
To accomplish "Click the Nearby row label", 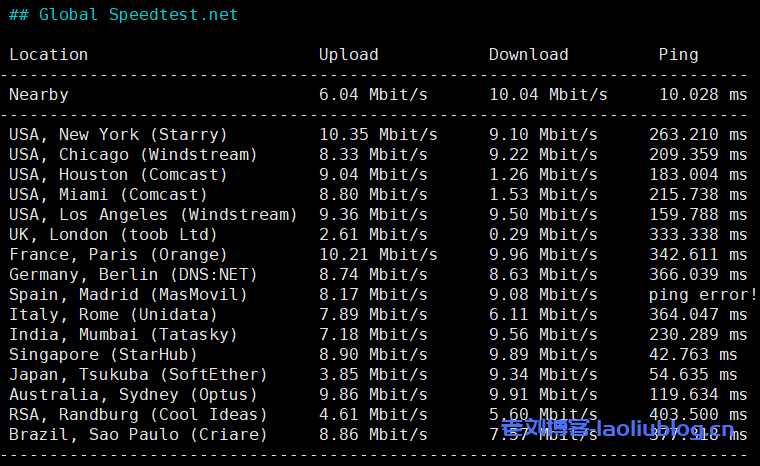I will pos(38,95).
